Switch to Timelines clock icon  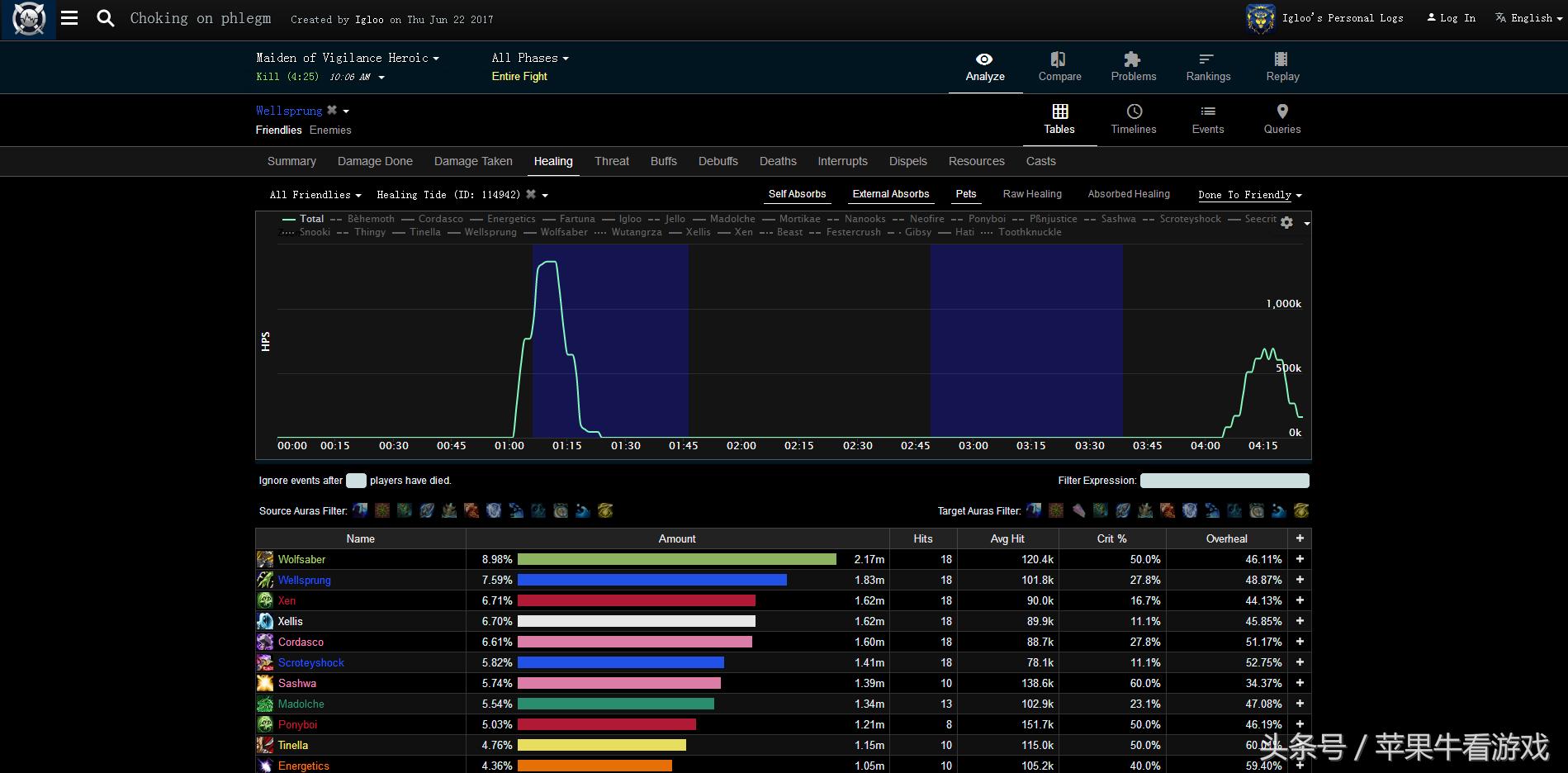[x=1134, y=111]
